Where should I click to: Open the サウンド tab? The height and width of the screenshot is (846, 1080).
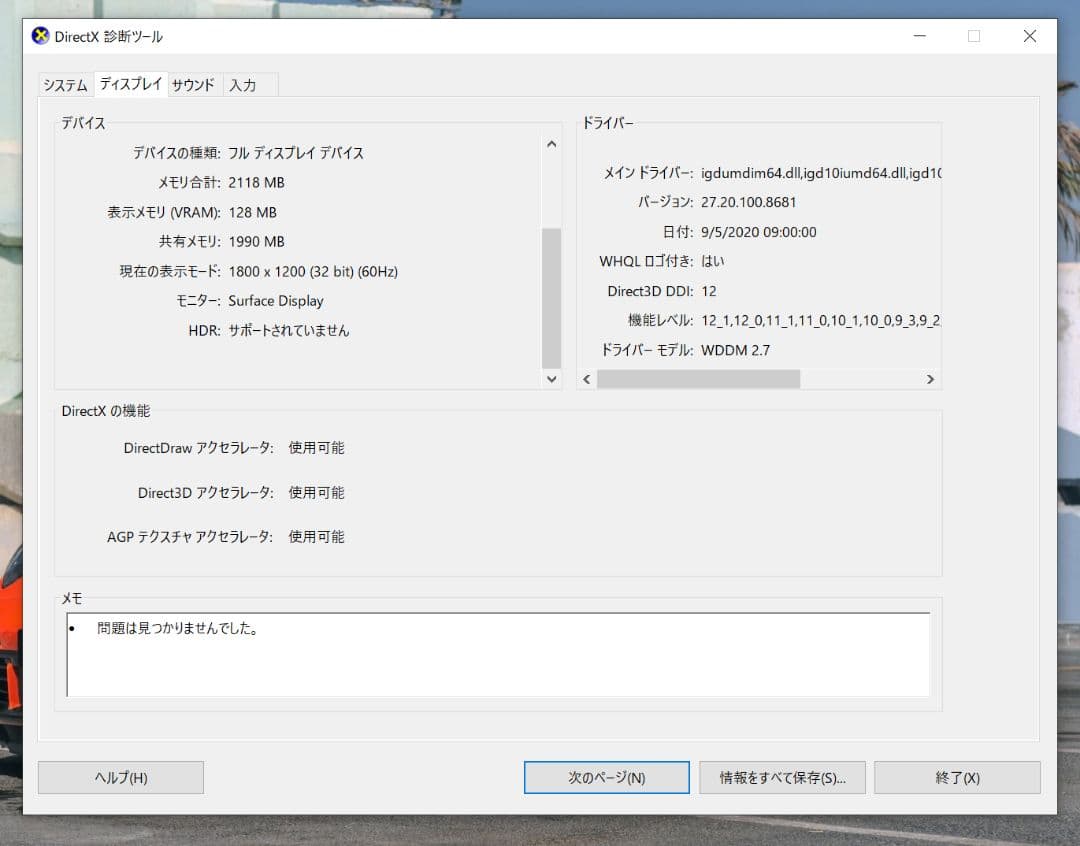193,85
